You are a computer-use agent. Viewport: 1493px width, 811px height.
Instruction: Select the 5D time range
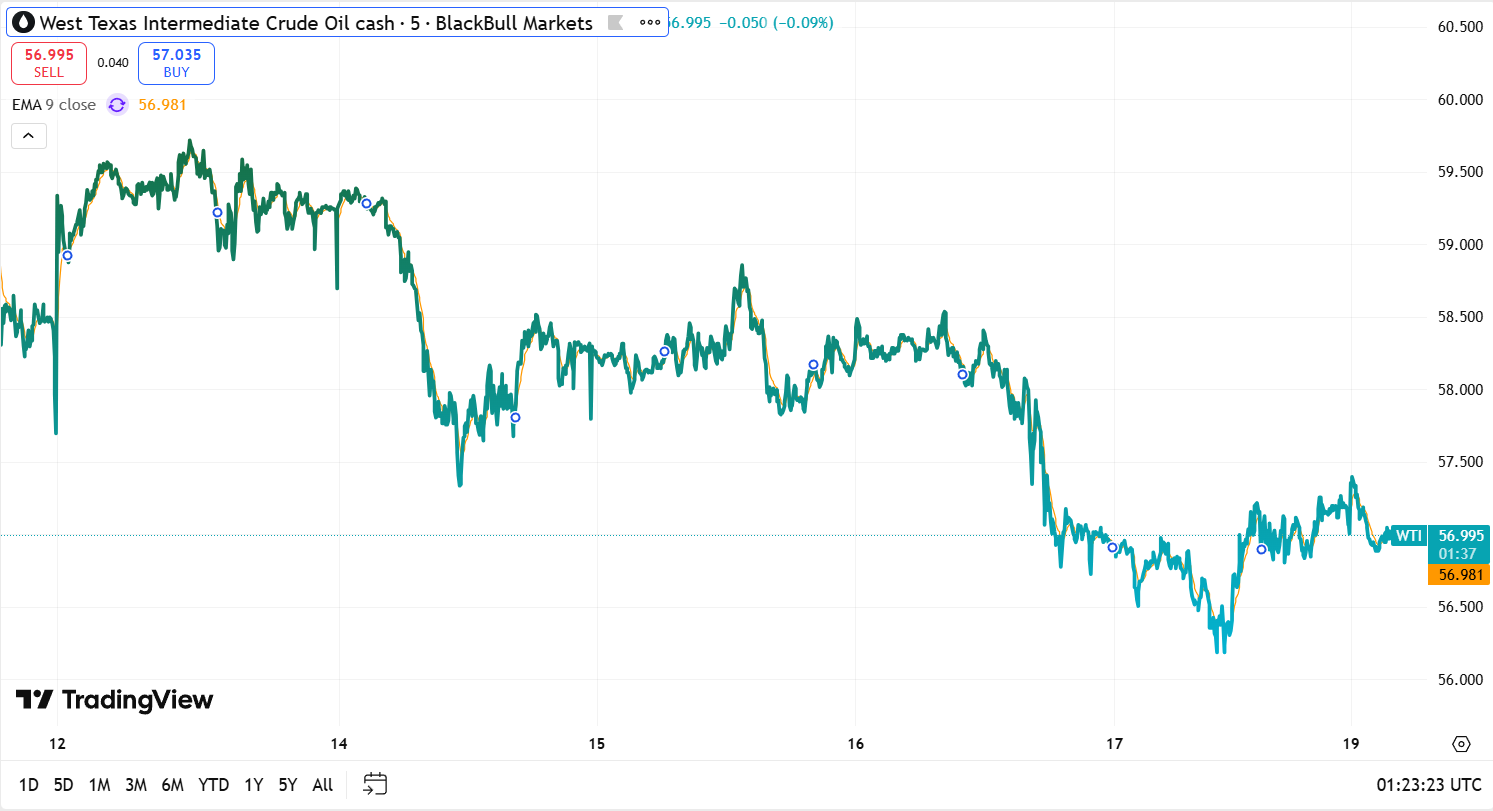pos(63,785)
